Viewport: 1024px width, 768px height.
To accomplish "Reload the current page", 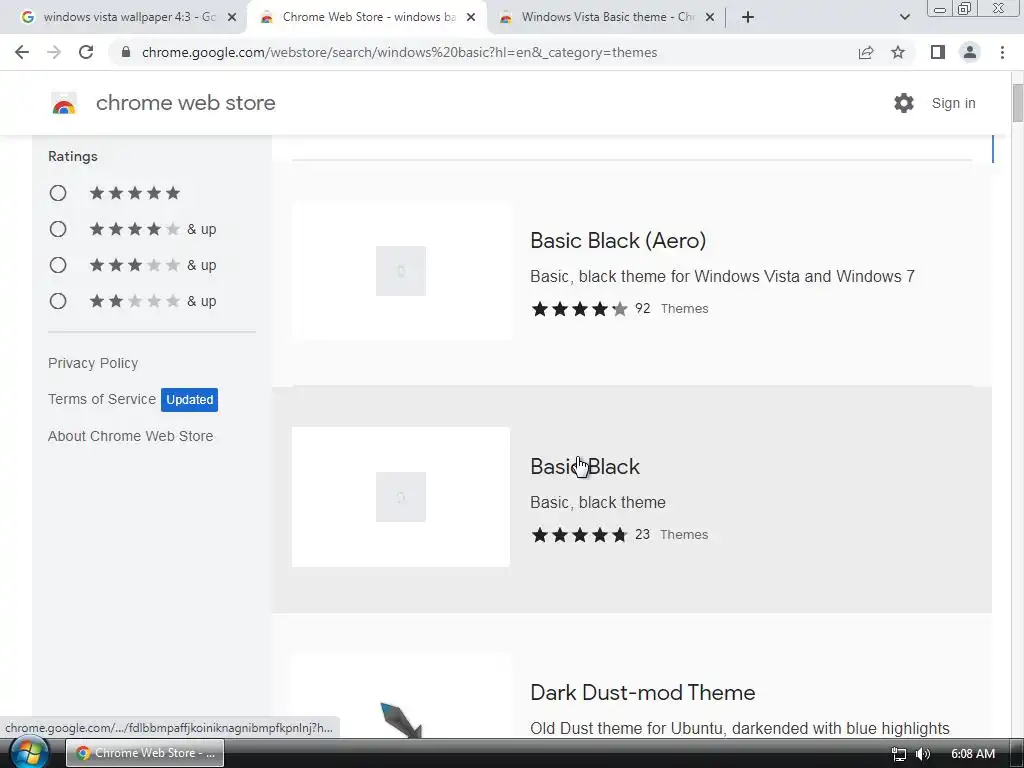I will pyautogui.click(x=86, y=52).
